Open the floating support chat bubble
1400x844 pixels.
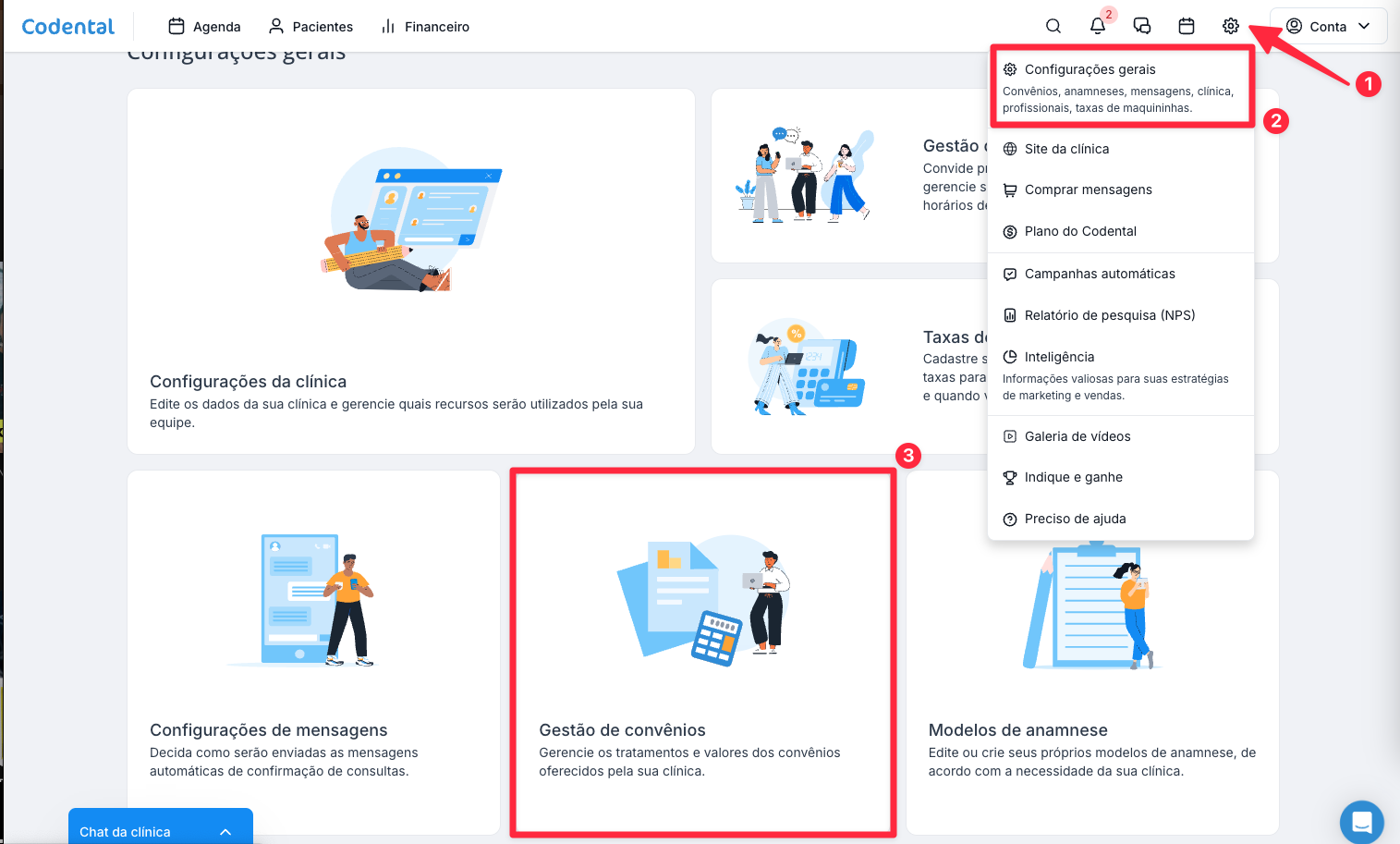(1361, 821)
